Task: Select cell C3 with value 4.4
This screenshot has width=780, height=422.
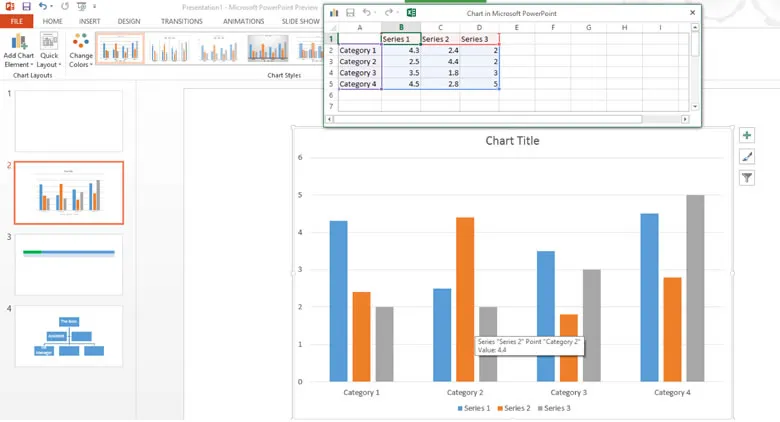Action: point(440,62)
